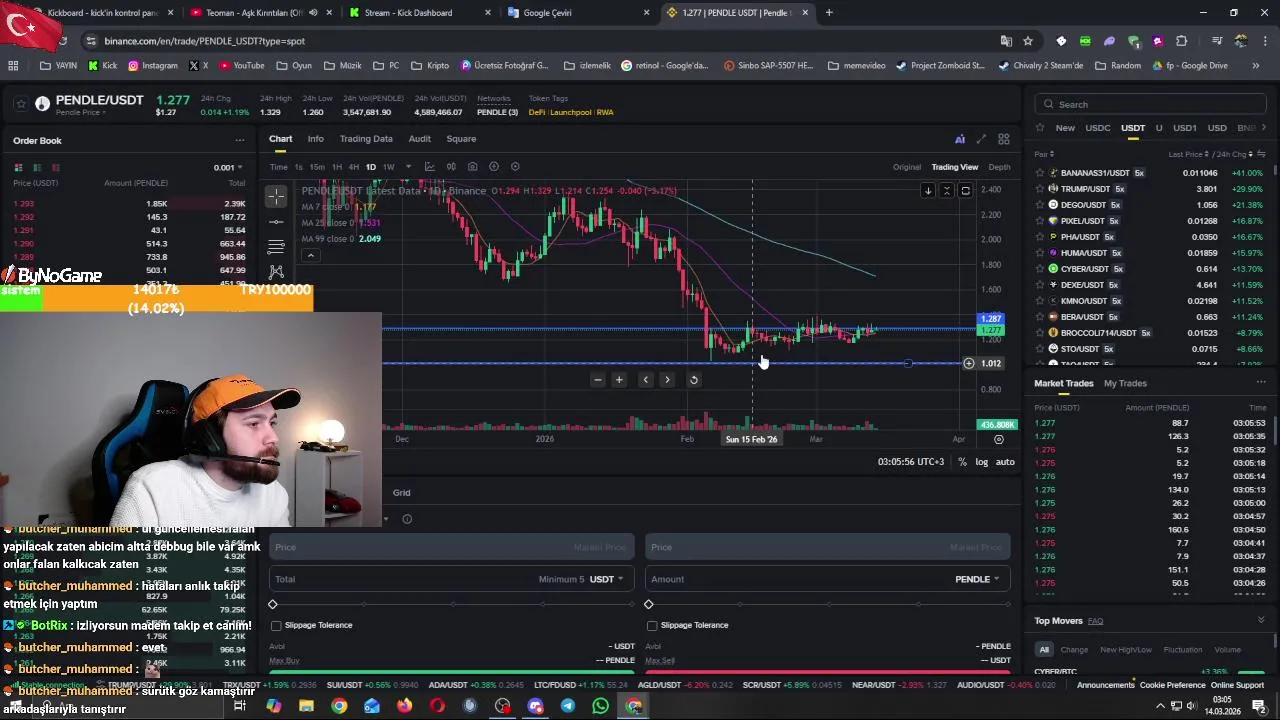
Task: Select the 15m chart interval
Action: pos(317,167)
